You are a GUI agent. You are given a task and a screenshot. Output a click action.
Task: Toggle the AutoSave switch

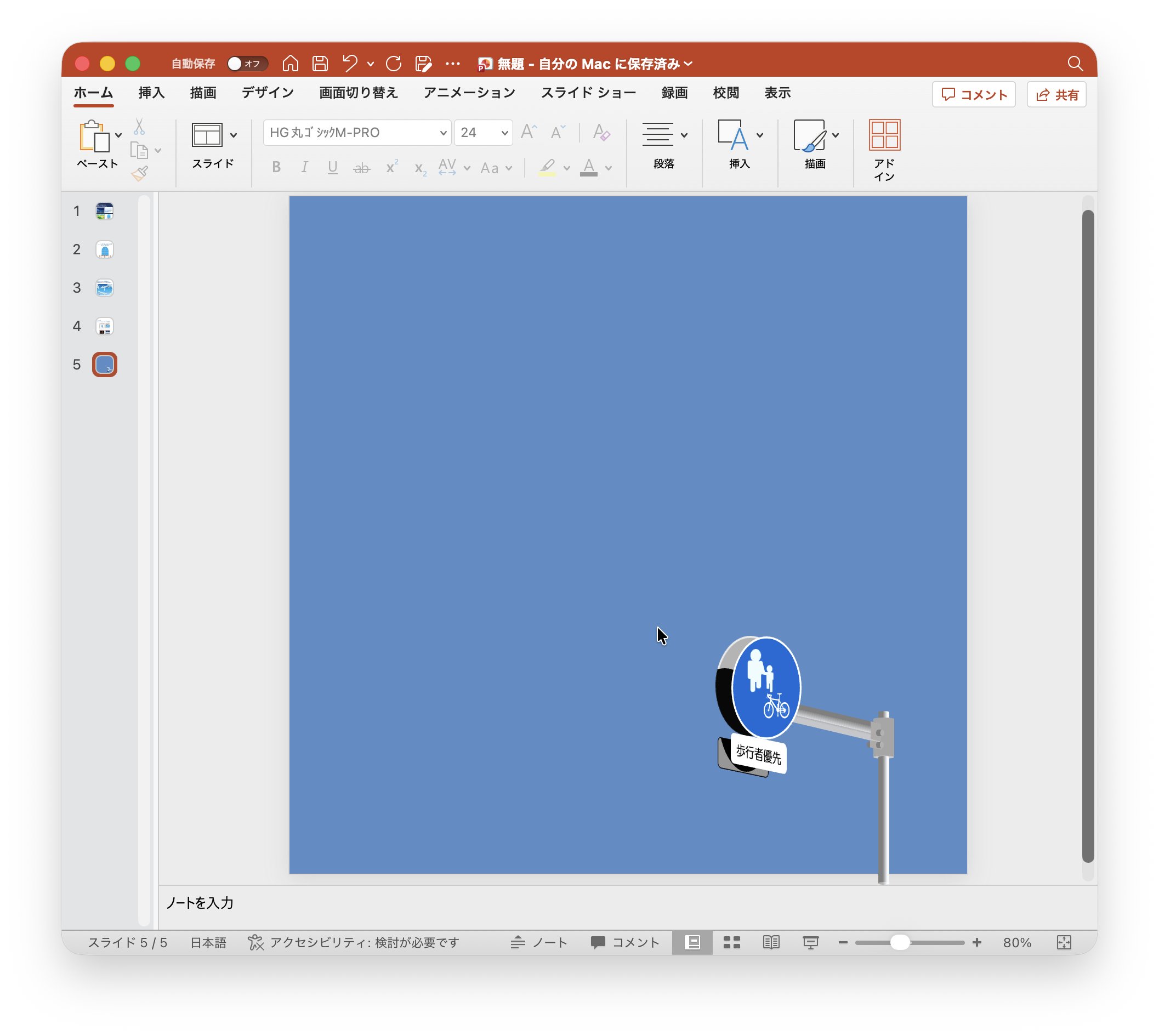247,64
